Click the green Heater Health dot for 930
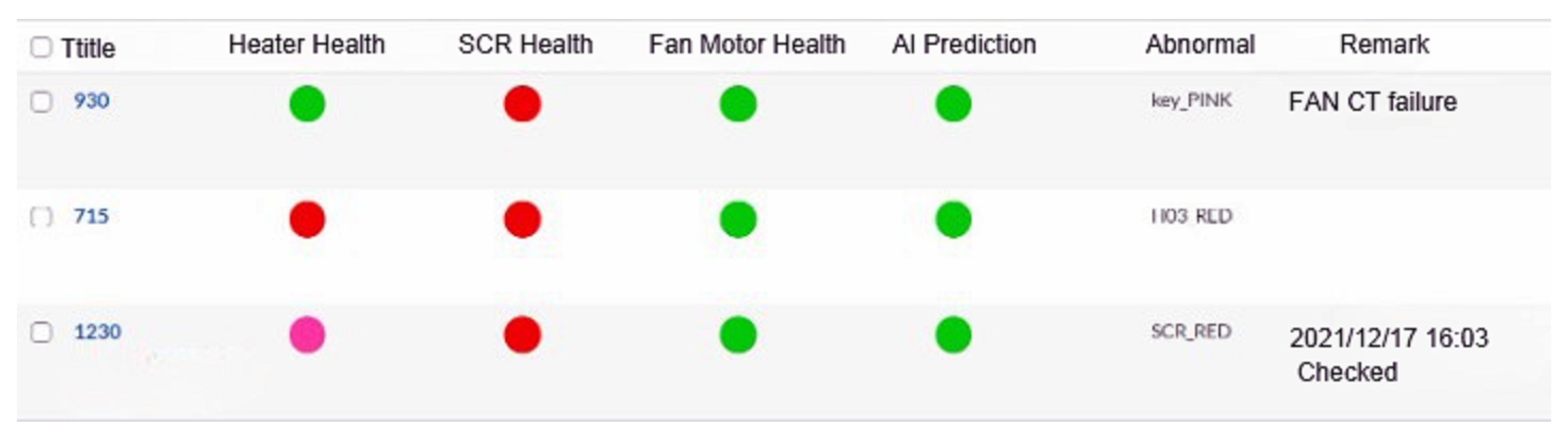 pos(307,103)
